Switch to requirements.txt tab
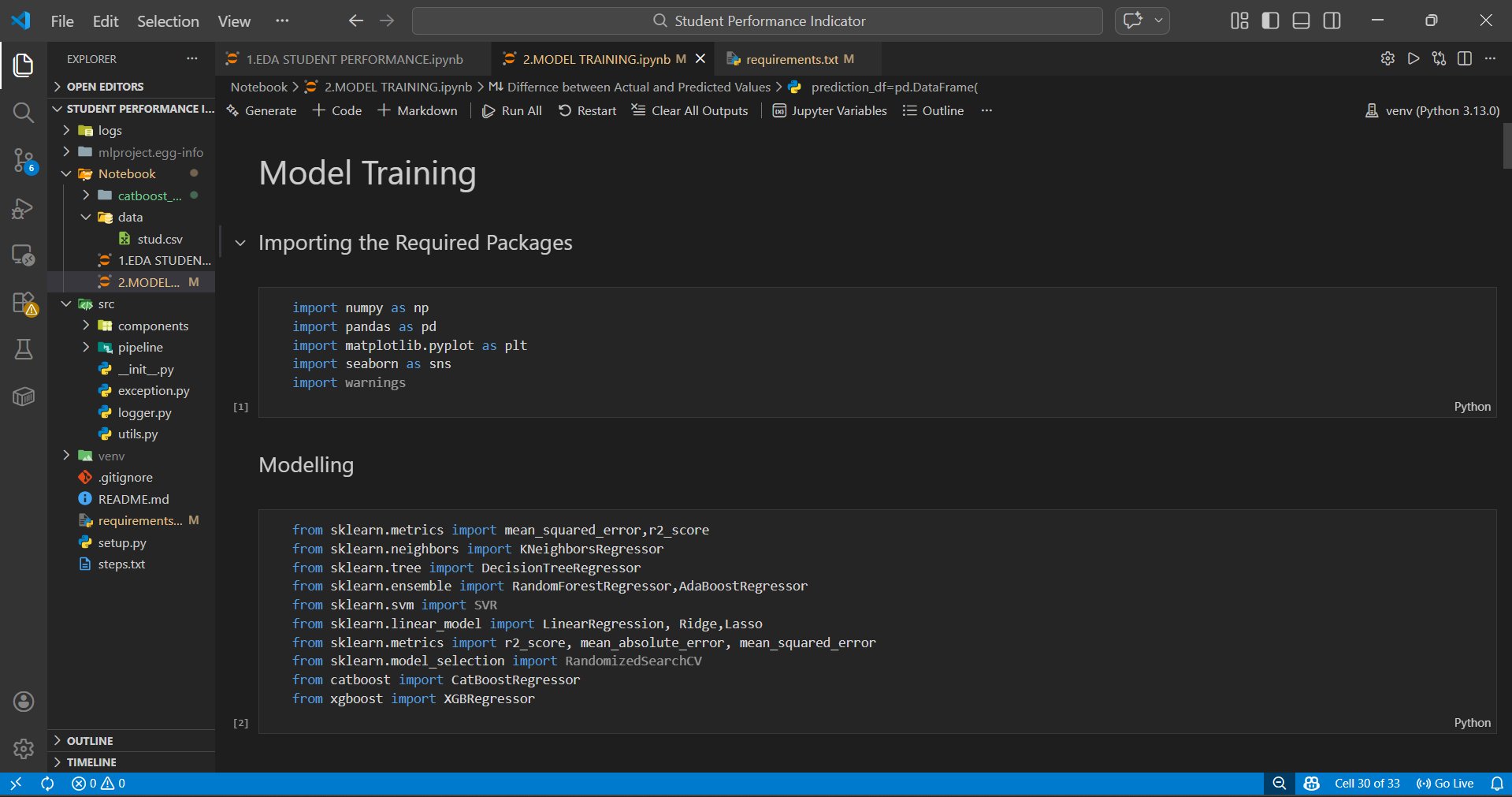This screenshot has height=797, width=1512. coord(791,59)
